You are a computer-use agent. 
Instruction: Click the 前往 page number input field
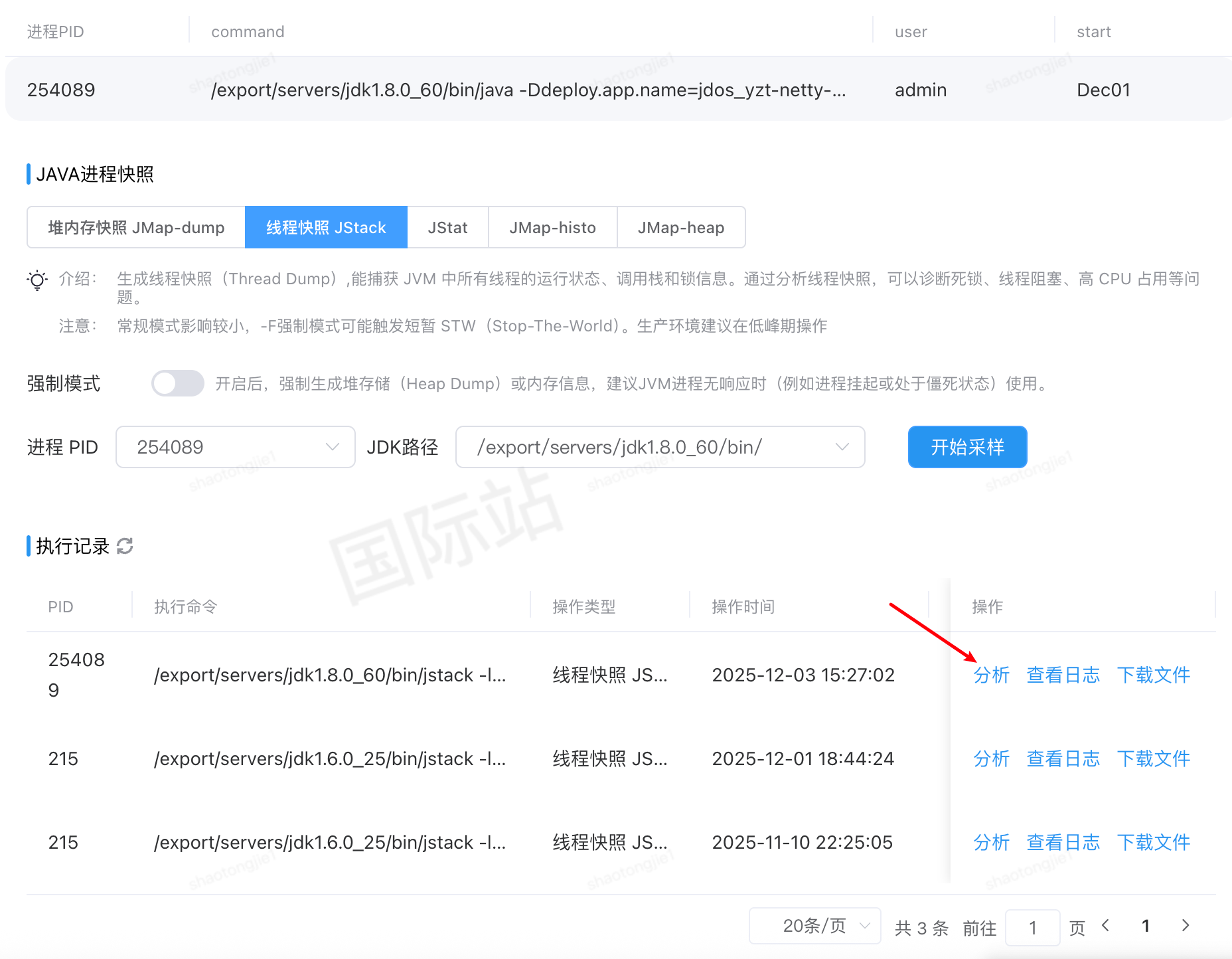pos(1032,928)
